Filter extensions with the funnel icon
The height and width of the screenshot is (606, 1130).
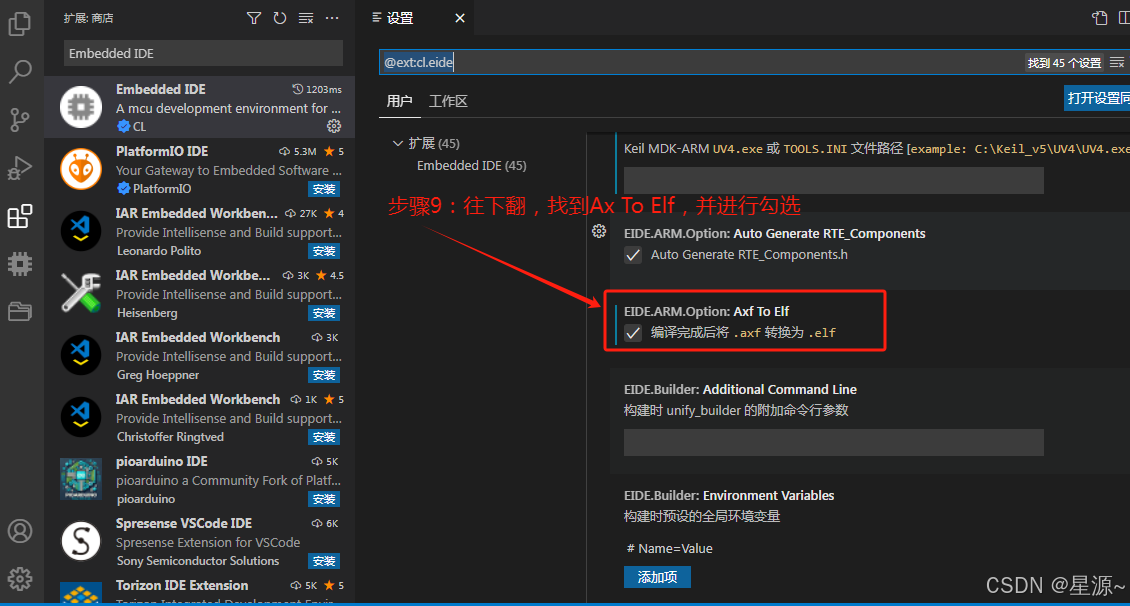(x=254, y=18)
